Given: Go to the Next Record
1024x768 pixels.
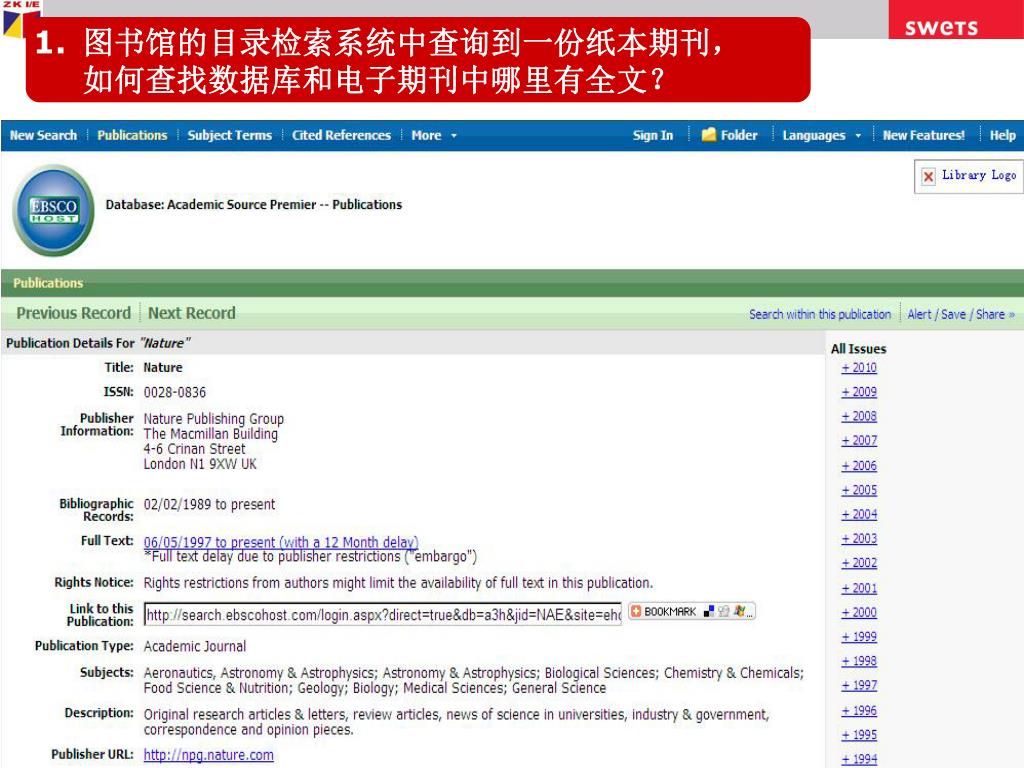Looking at the screenshot, I should pyautogui.click(x=191, y=313).
